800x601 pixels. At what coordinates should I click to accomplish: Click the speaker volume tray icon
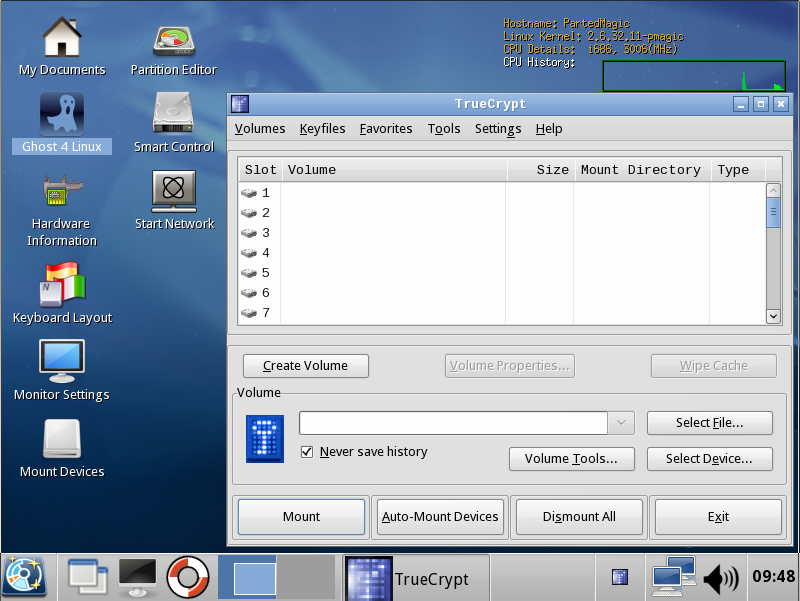pos(720,578)
